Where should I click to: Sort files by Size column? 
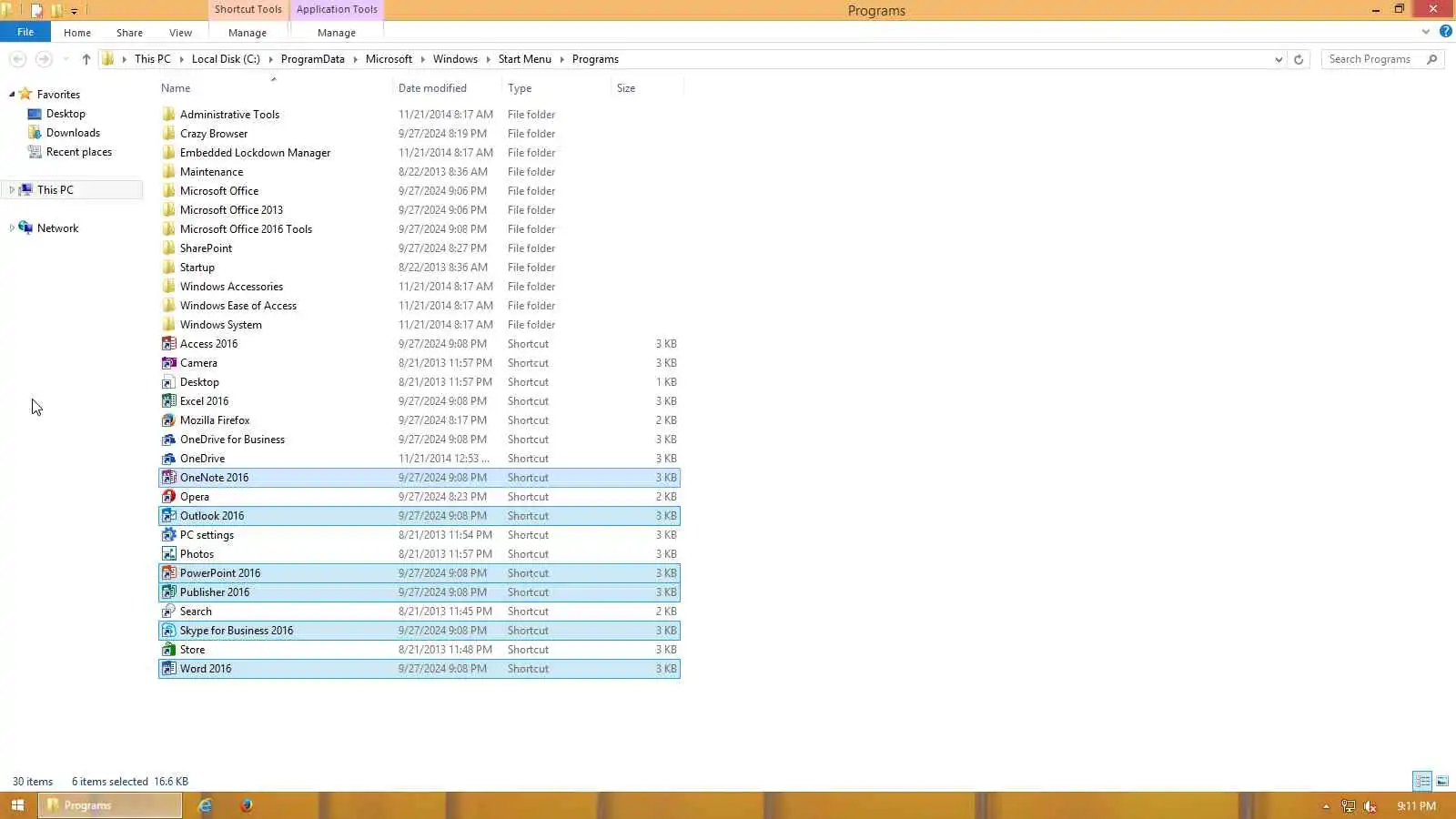click(647, 88)
